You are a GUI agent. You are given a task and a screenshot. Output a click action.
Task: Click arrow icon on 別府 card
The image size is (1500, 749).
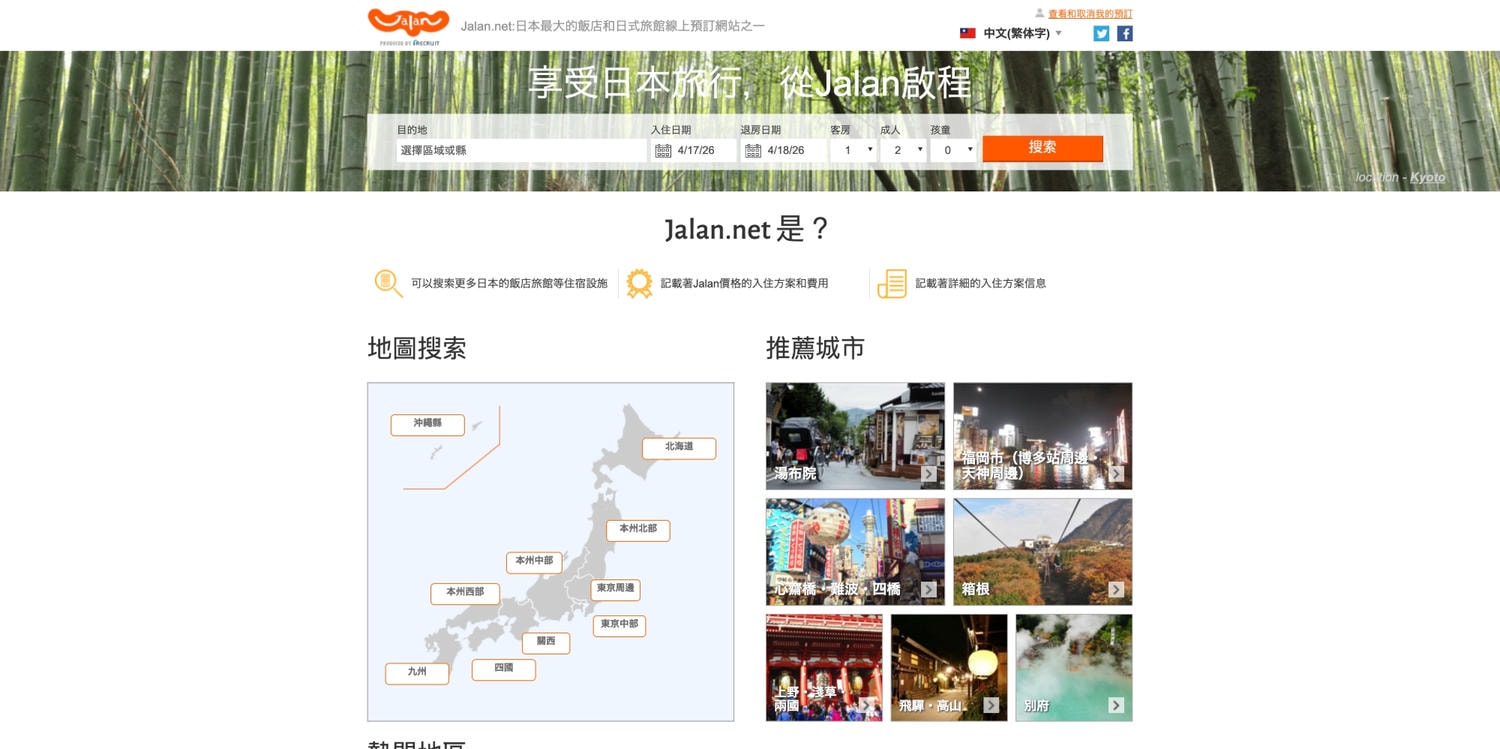1116,706
